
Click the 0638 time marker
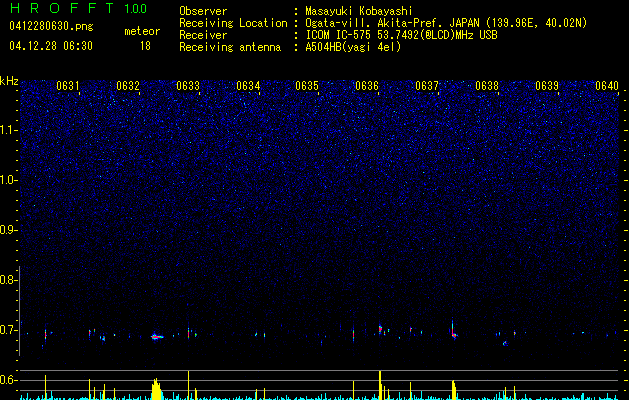(x=487, y=86)
